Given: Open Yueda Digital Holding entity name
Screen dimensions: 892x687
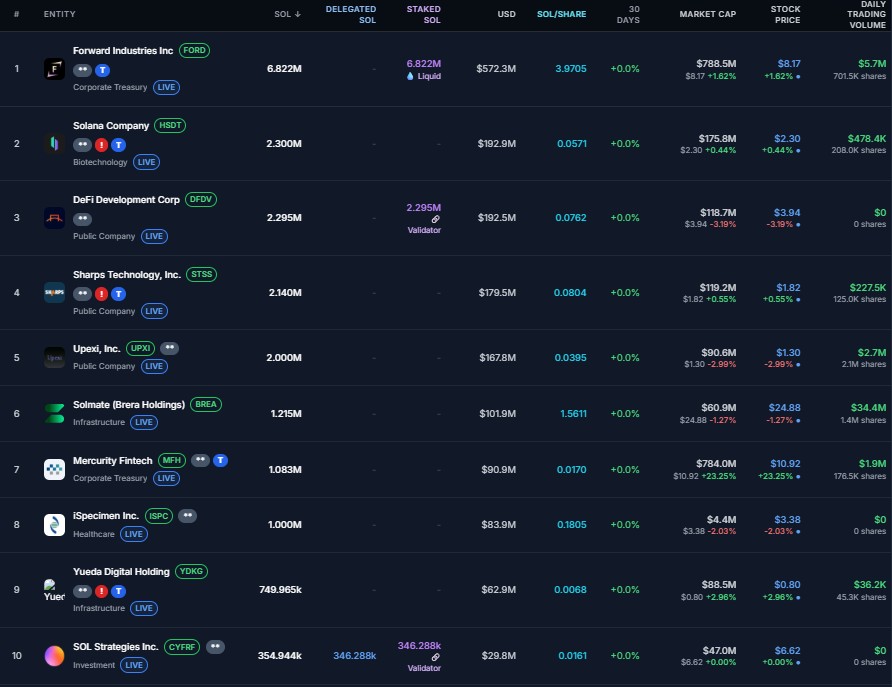Looking at the screenshot, I should [121, 572].
